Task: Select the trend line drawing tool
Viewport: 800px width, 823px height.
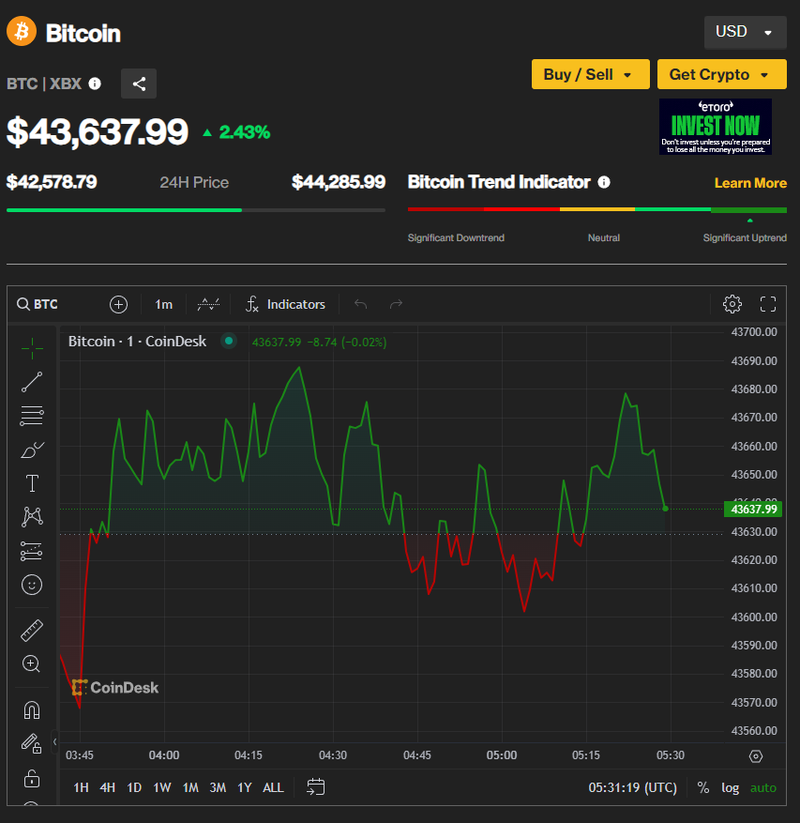Action: (x=32, y=381)
